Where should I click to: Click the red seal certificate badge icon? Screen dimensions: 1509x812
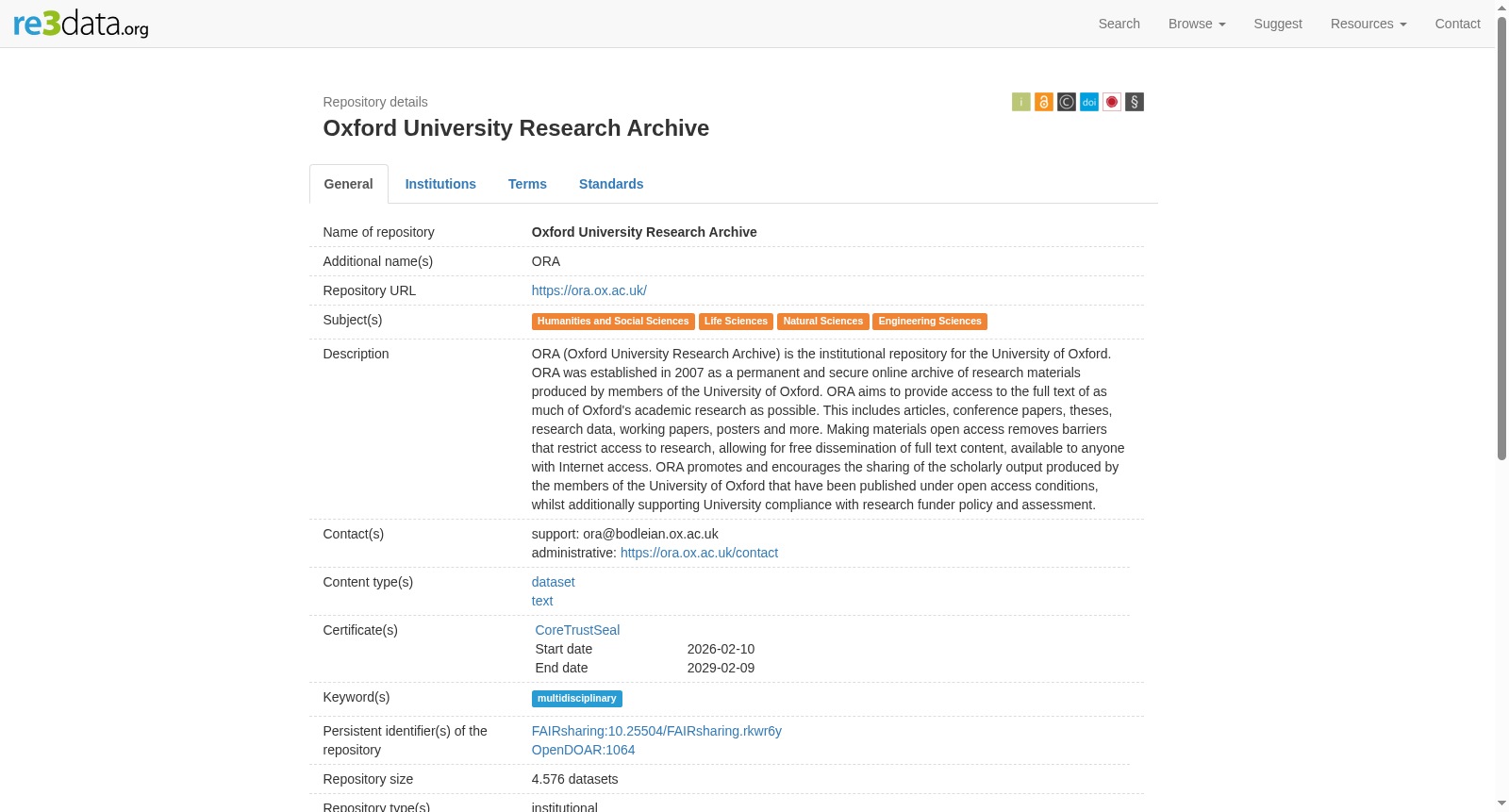(1112, 102)
